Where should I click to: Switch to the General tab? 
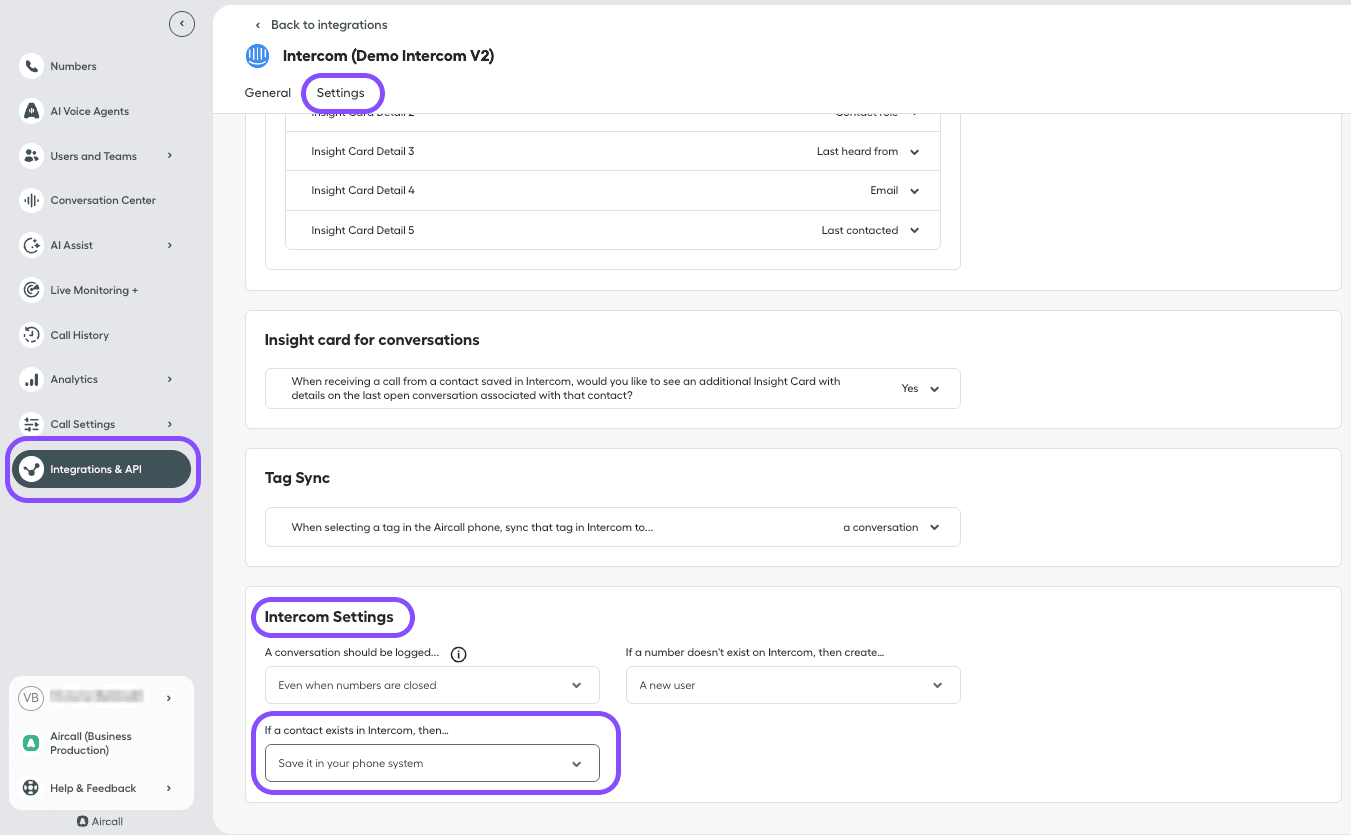click(x=267, y=92)
